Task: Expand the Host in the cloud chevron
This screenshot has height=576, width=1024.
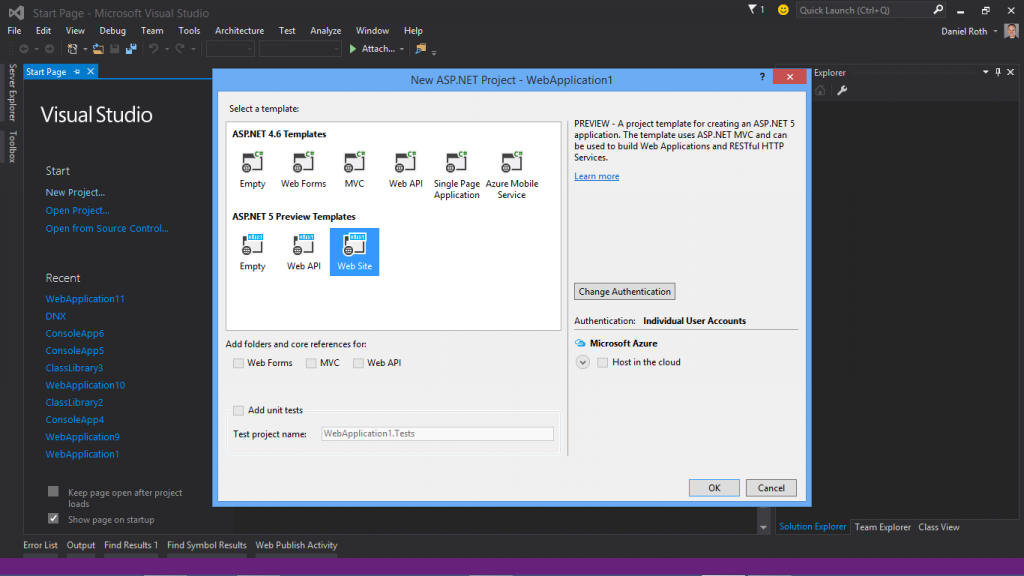Action: click(x=583, y=362)
